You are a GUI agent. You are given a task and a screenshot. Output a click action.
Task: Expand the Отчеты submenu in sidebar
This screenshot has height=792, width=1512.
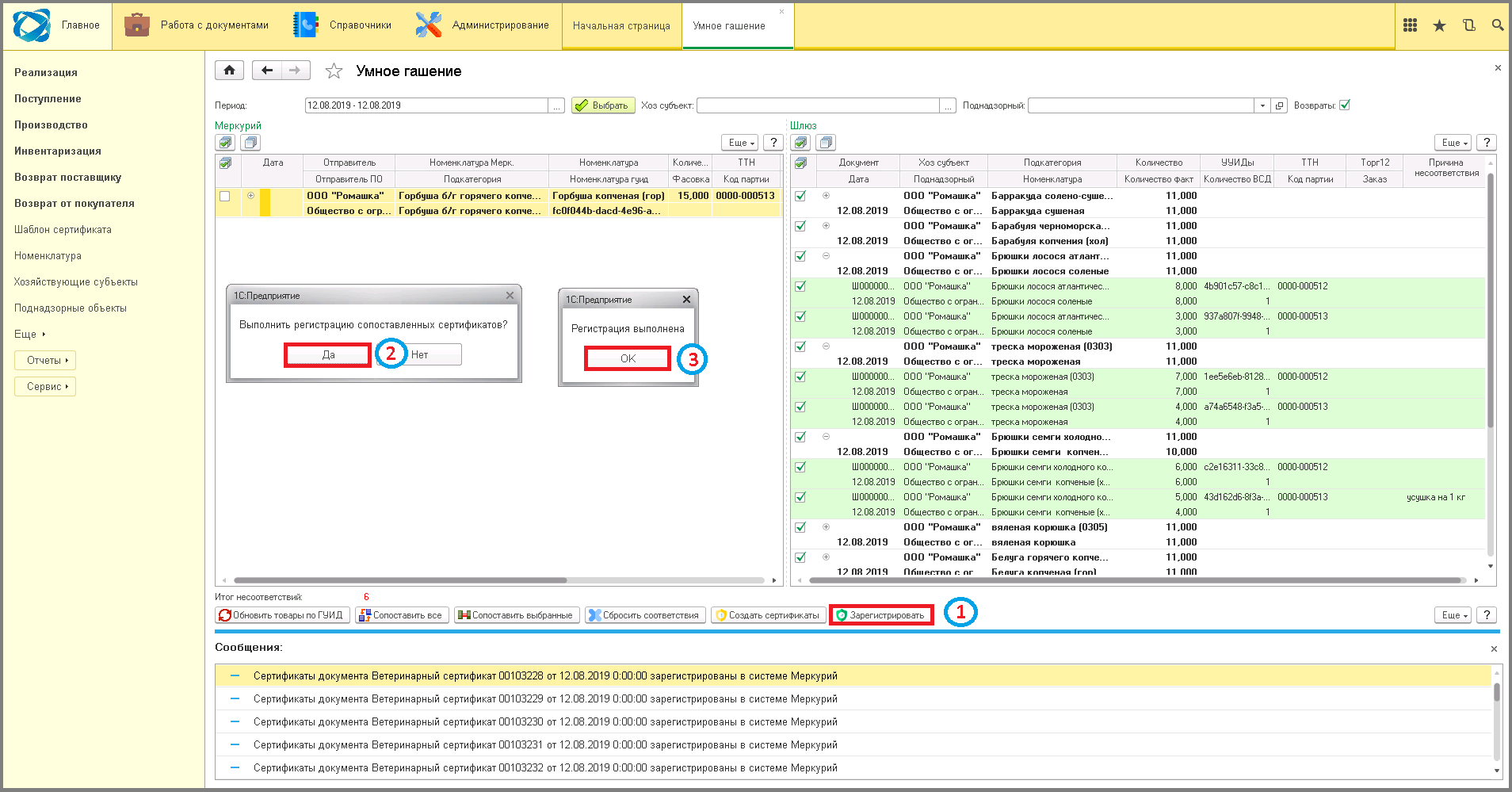click(x=46, y=361)
